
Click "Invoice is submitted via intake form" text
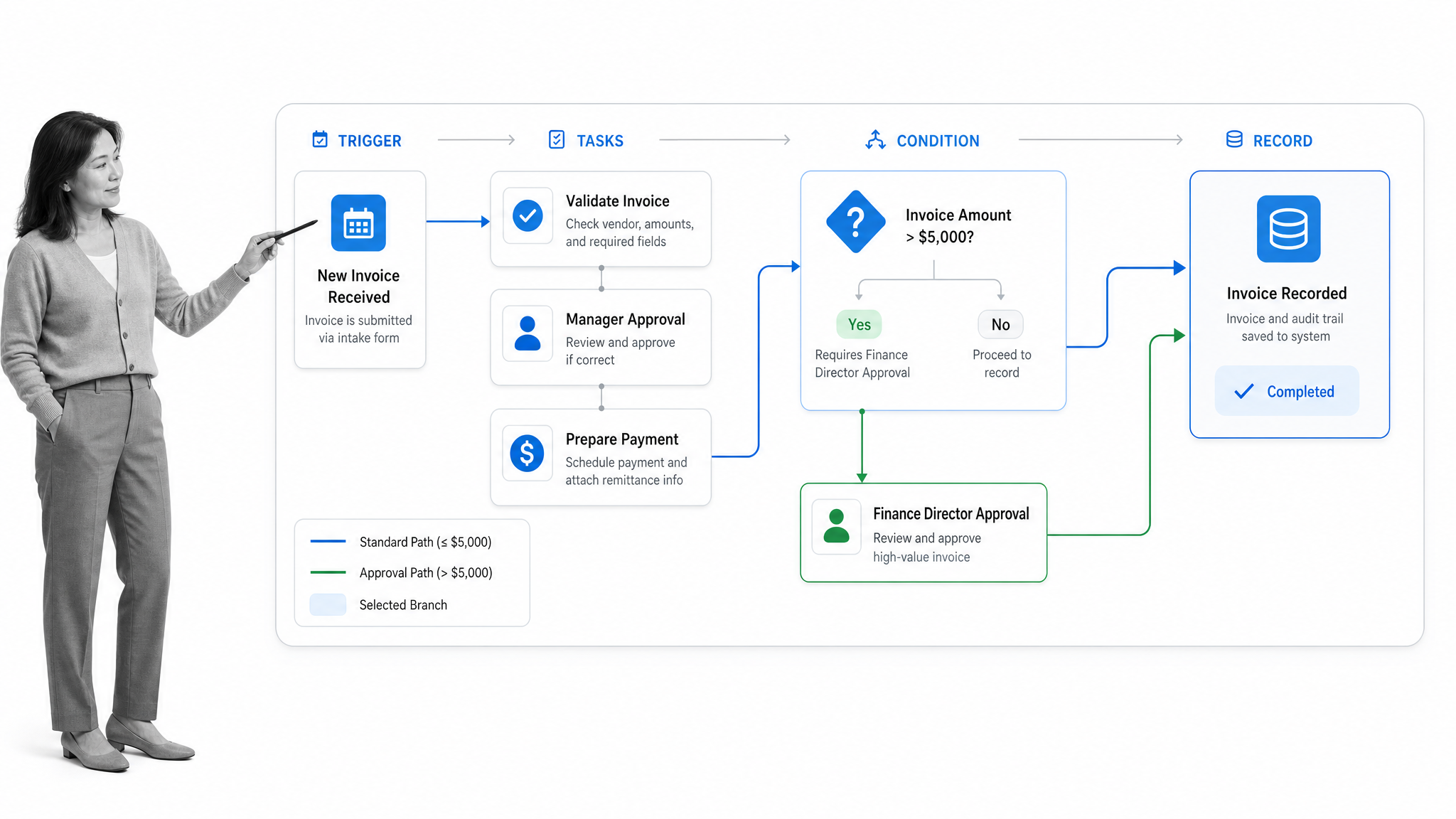tap(358, 329)
